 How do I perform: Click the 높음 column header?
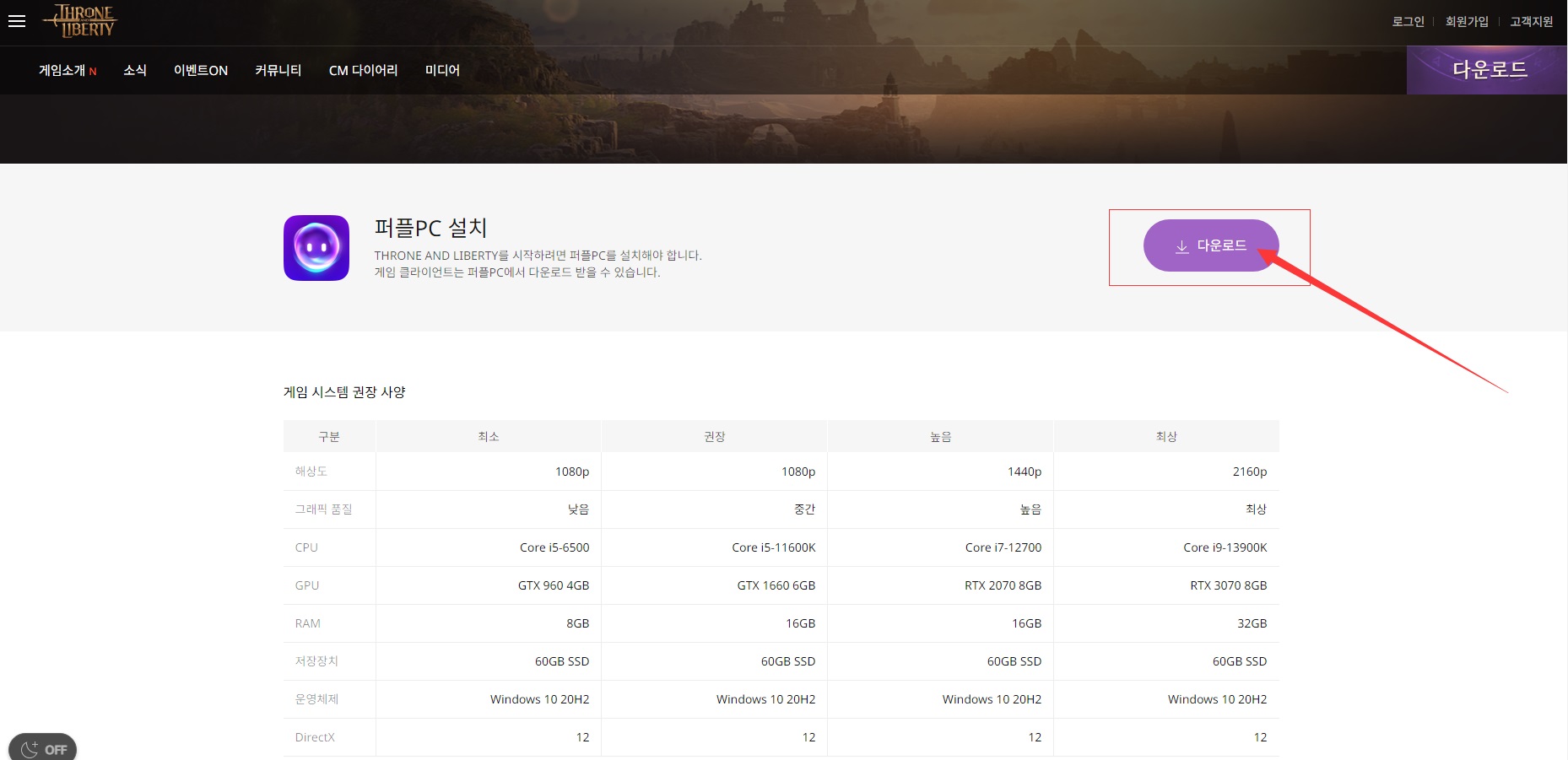[x=941, y=436]
